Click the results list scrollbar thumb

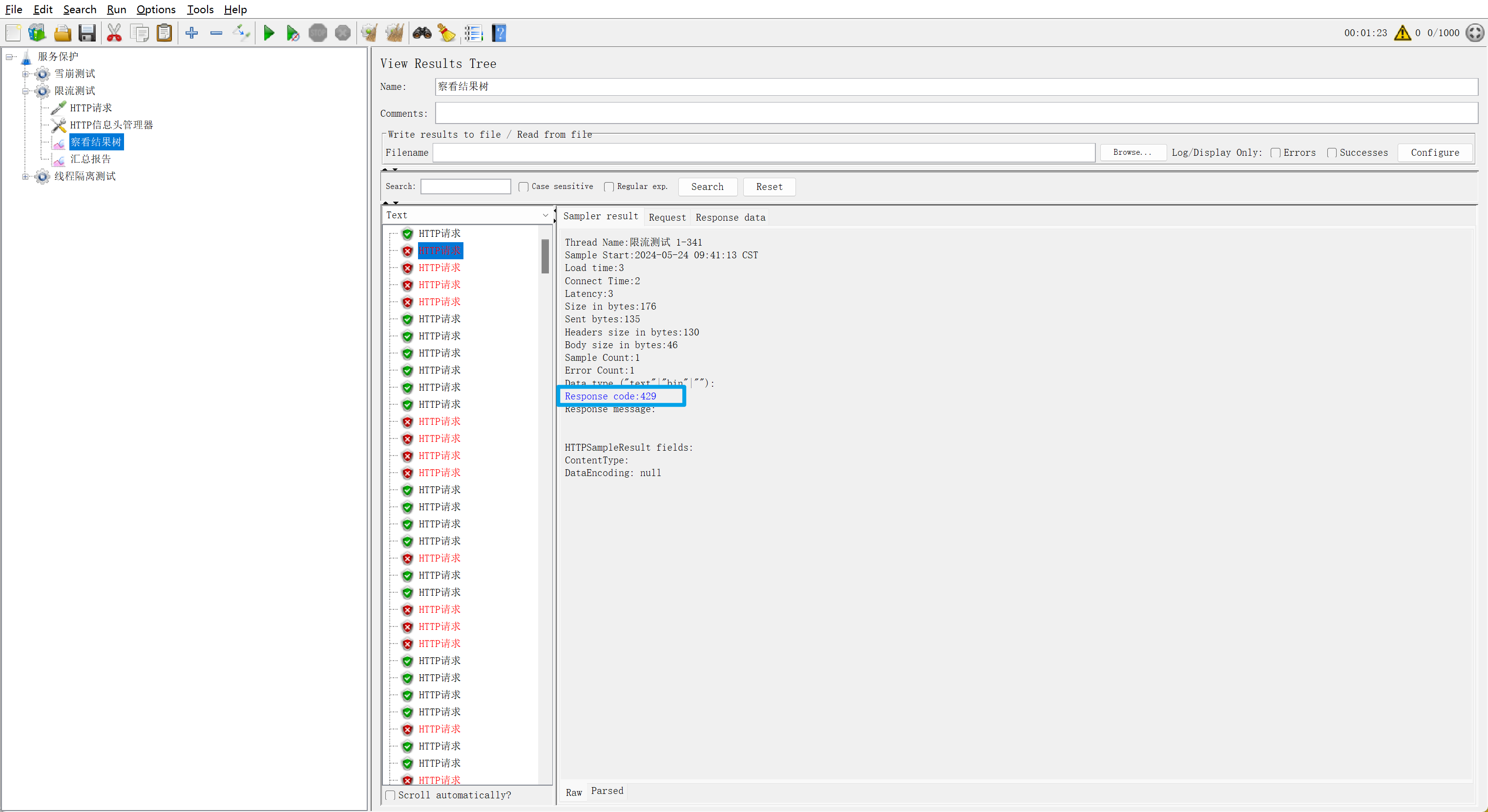tap(545, 256)
